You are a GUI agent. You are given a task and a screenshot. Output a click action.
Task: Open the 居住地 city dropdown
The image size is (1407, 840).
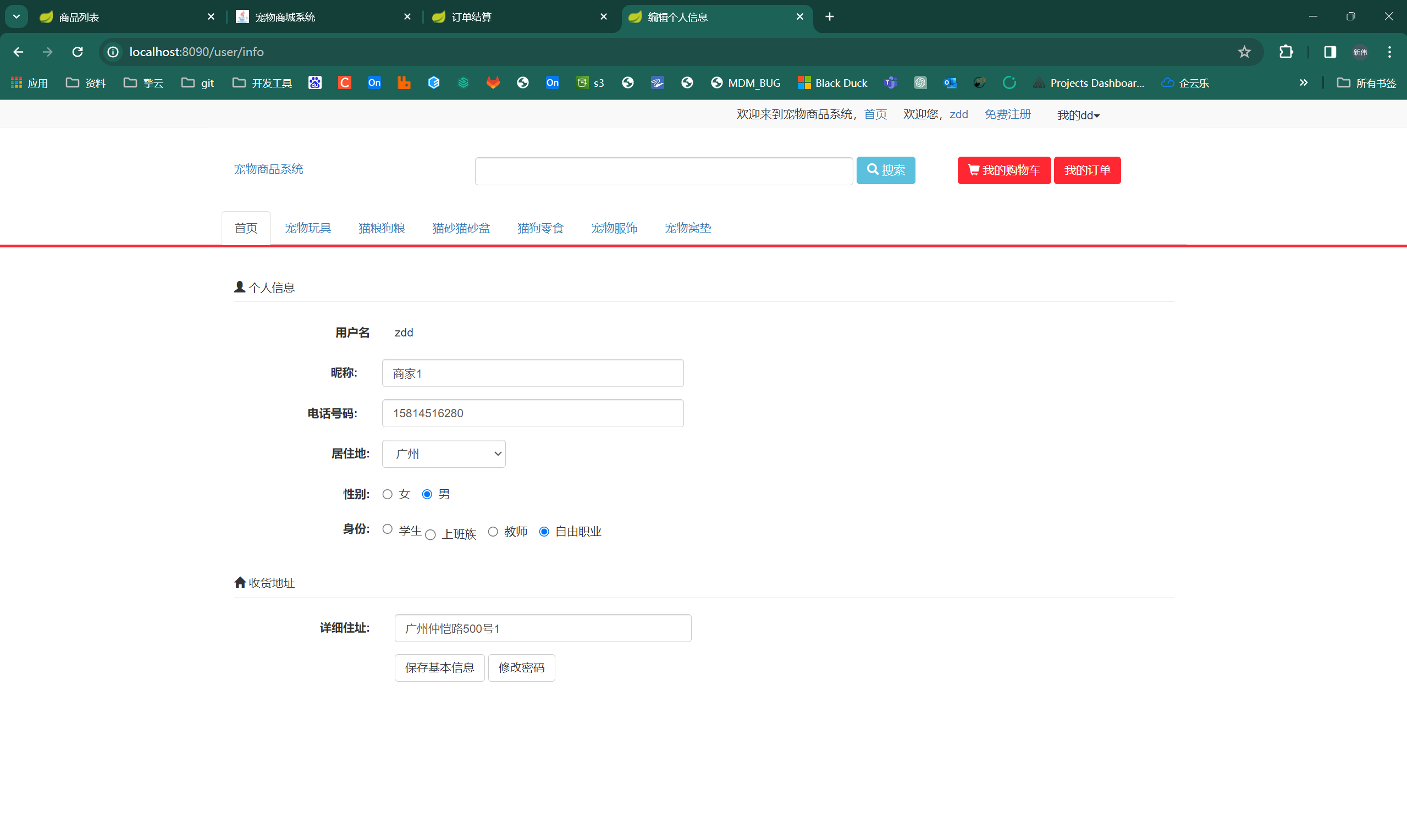coord(444,454)
